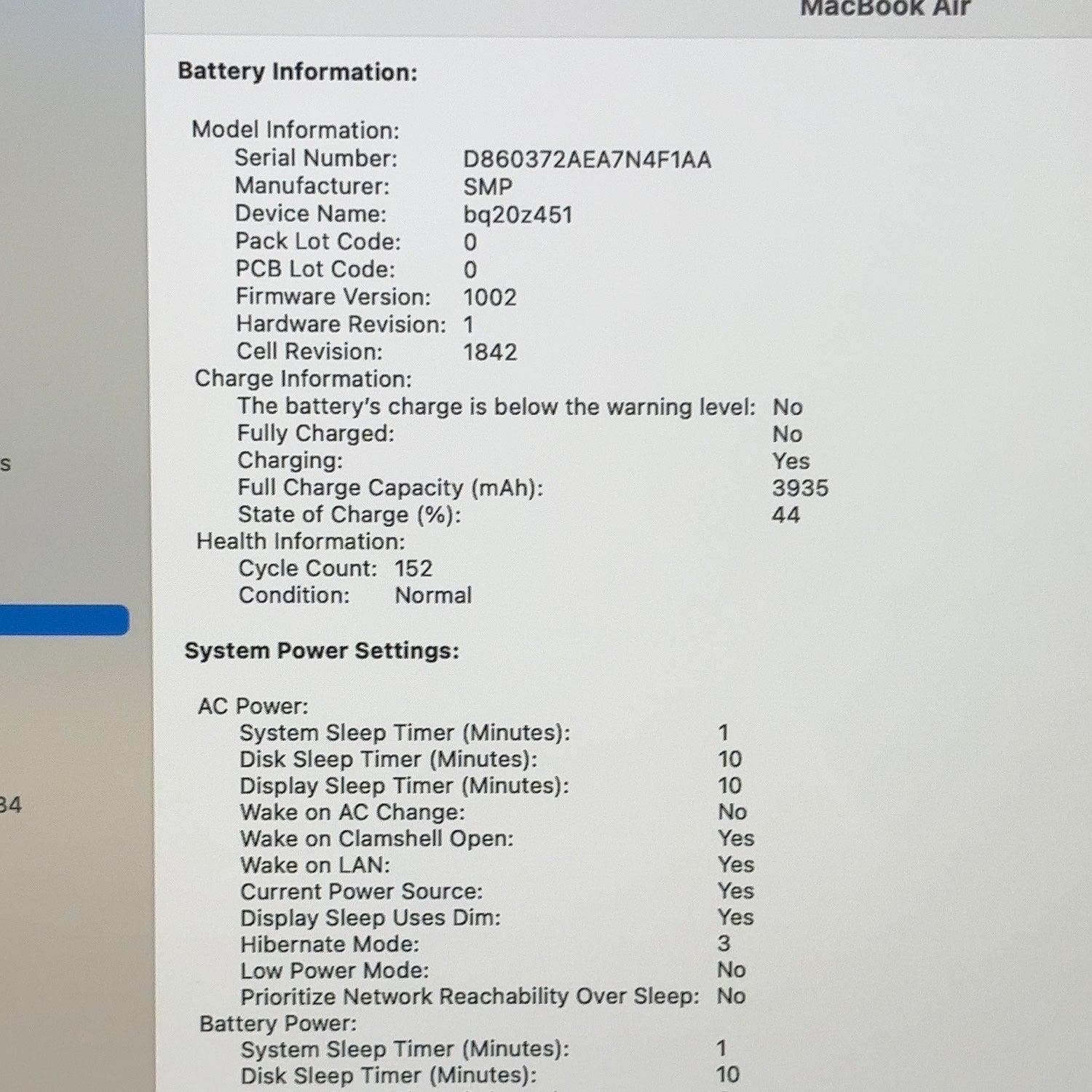The width and height of the screenshot is (1092, 1092).
Task: Click the Fully Charged label
Action: (x=316, y=433)
